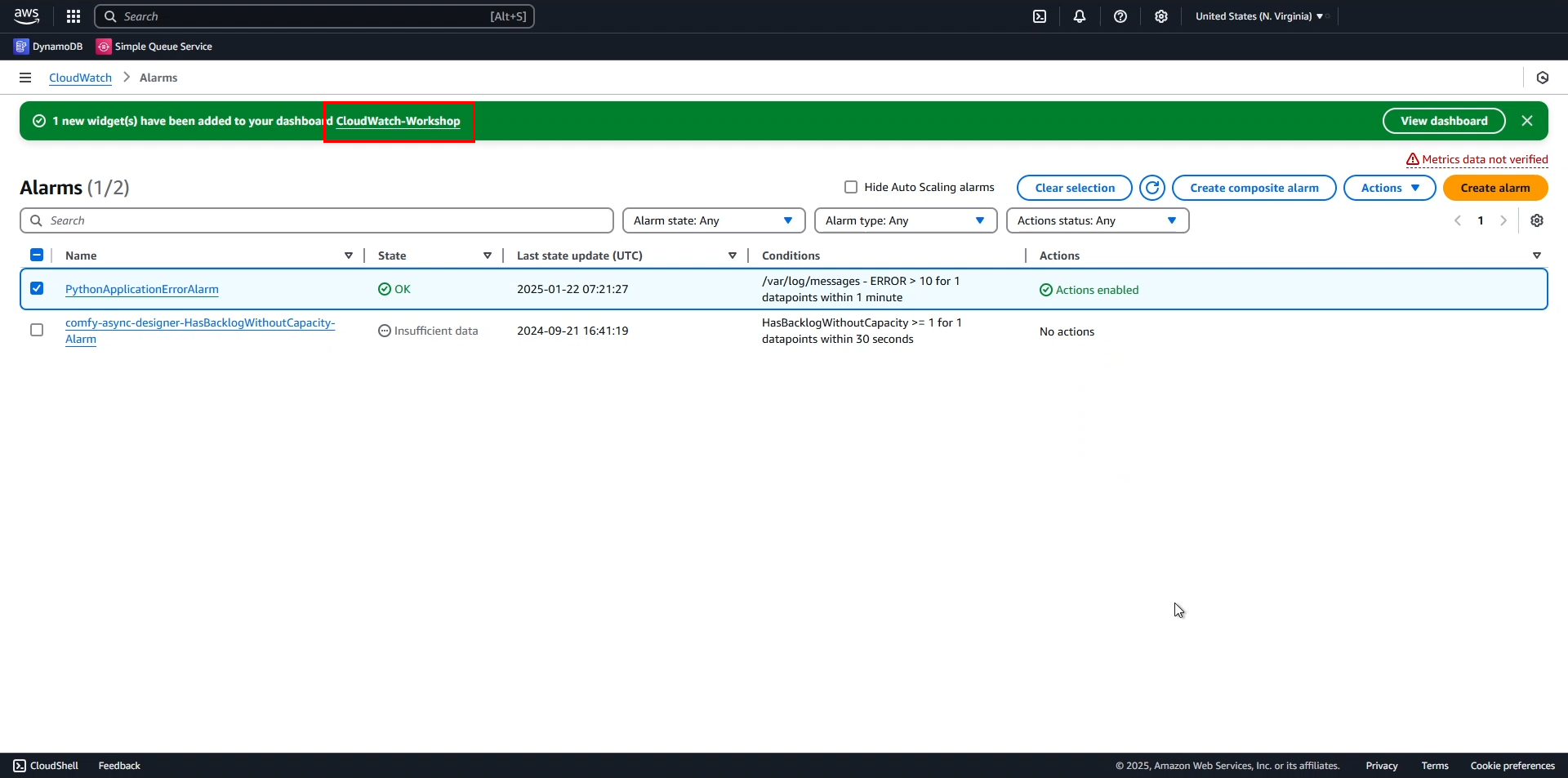This screenshot has width=1568, height=778.
Task: Click timestamp 2025-01-22 07:21:27
Action: [x=572, y=289]
